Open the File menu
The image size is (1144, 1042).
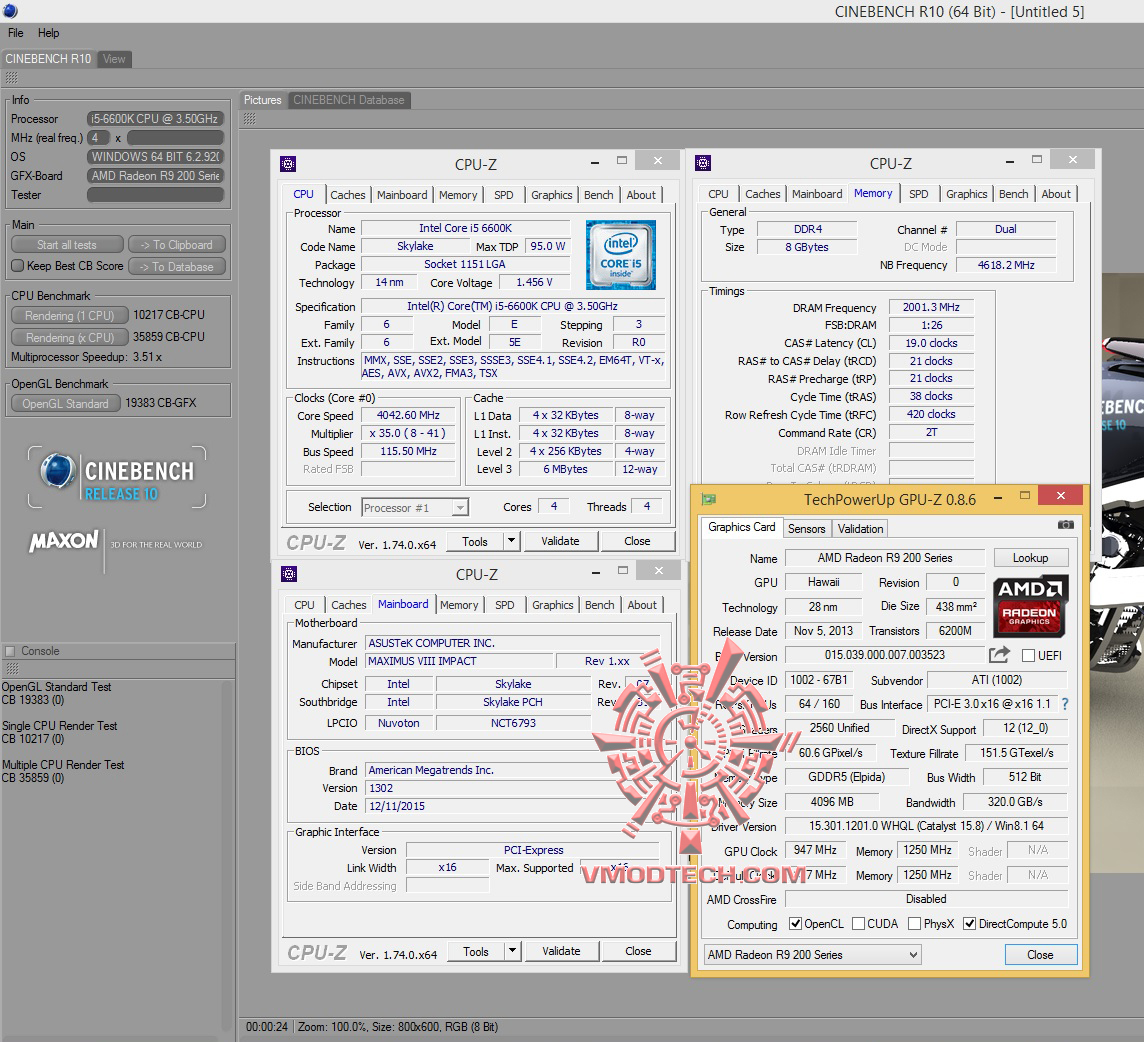[x=16, y=33]
